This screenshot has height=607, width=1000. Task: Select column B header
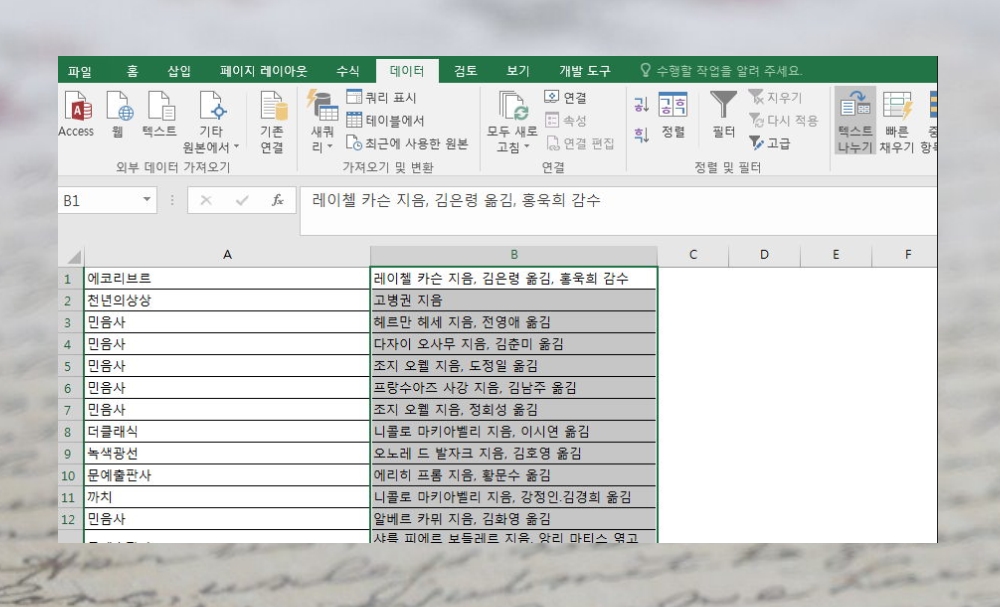coord(514,255)
